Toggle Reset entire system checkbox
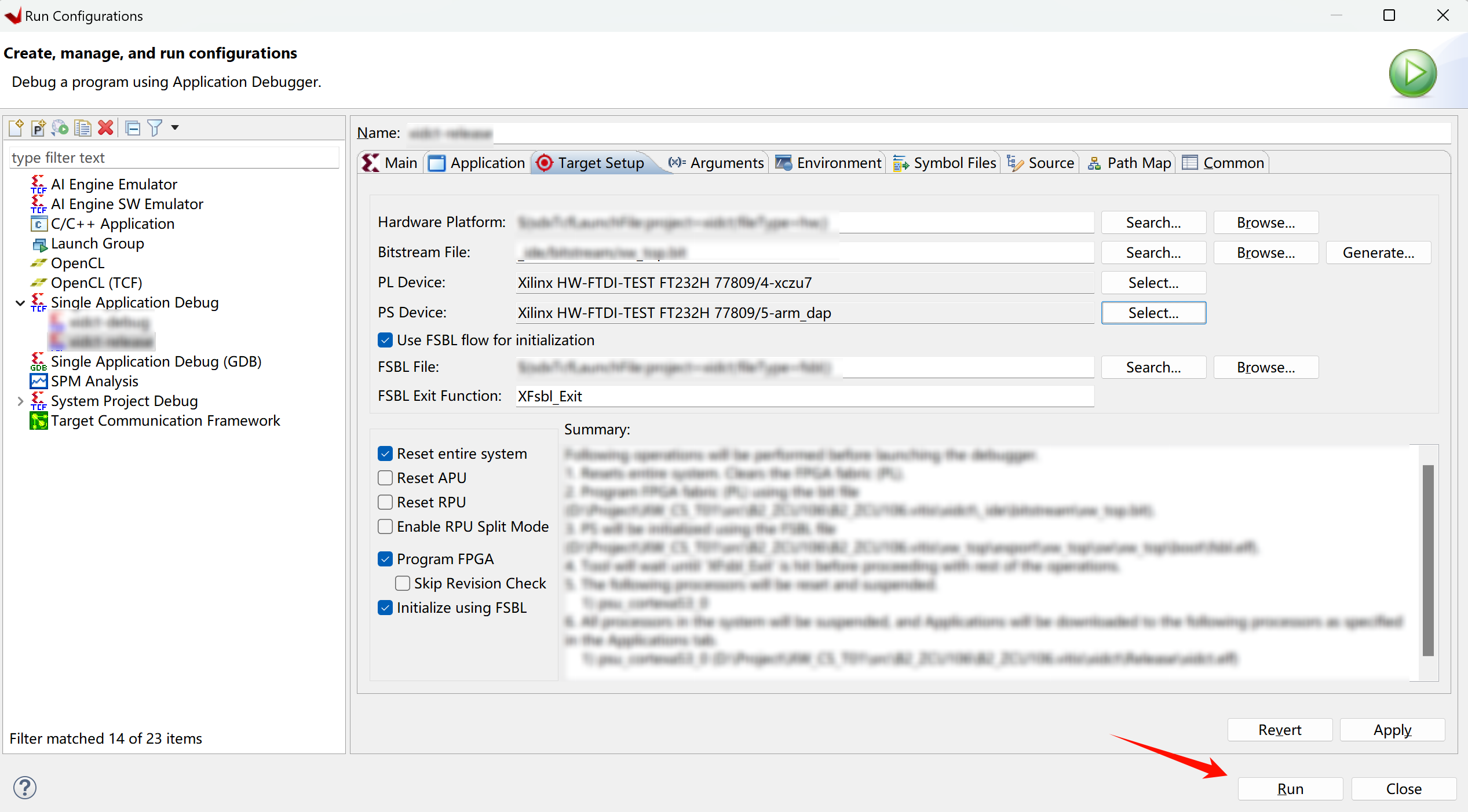1468x812 pixels. coord(385,452)
